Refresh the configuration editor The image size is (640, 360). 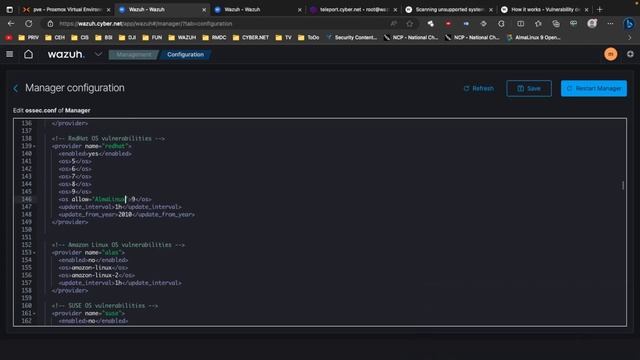click(478, 89)
